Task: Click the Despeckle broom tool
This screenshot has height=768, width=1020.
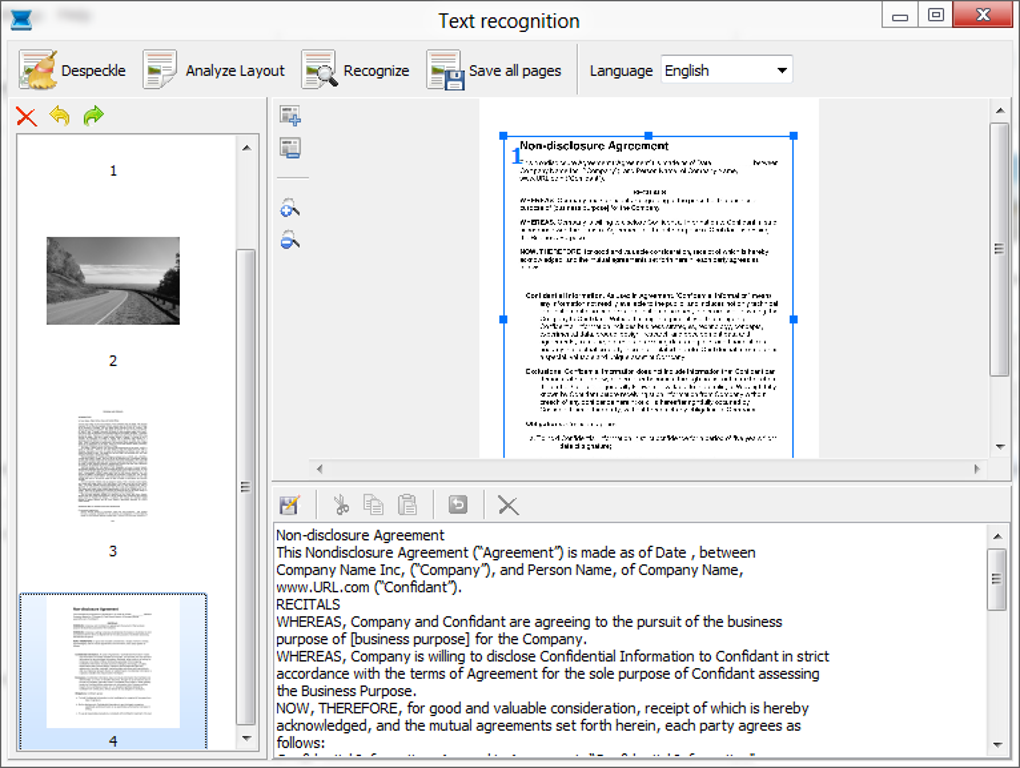Action: [72, 70]
